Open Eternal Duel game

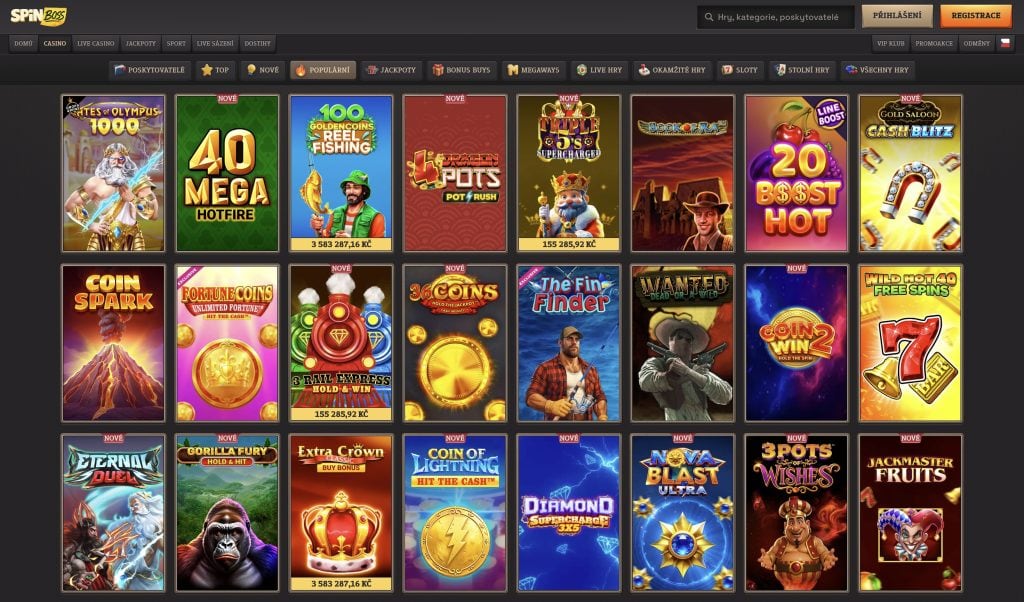coord(114,513)
